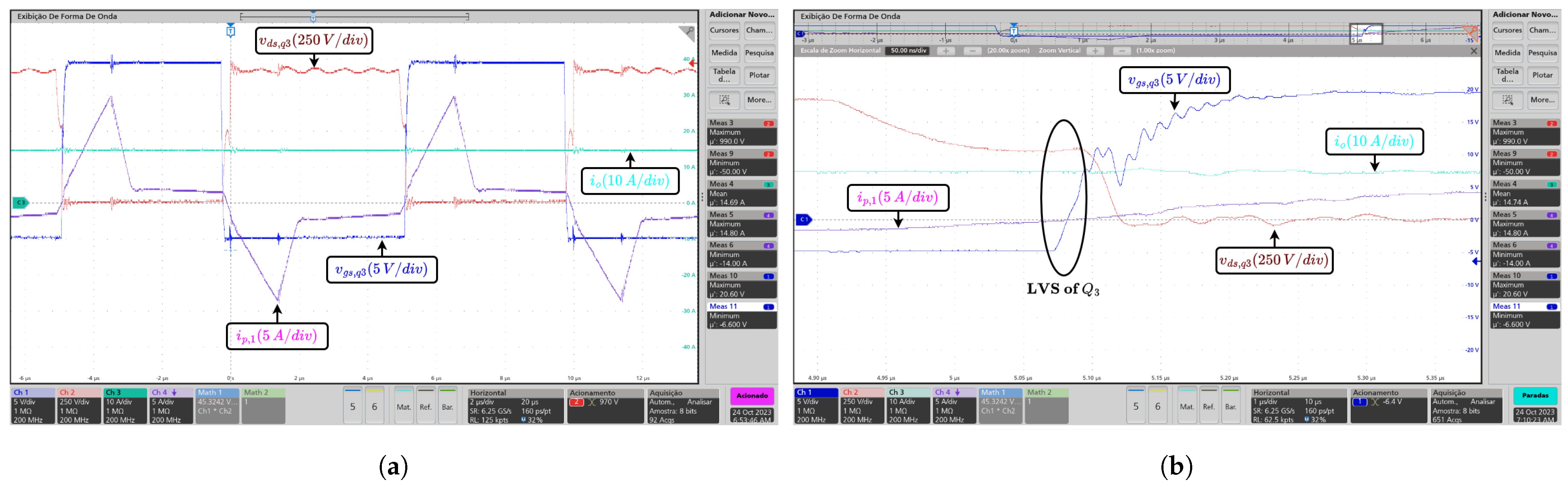Toggle the Acionado run status button
Image resolution: width=1568 pixels, height=487 pixels.
752,396
